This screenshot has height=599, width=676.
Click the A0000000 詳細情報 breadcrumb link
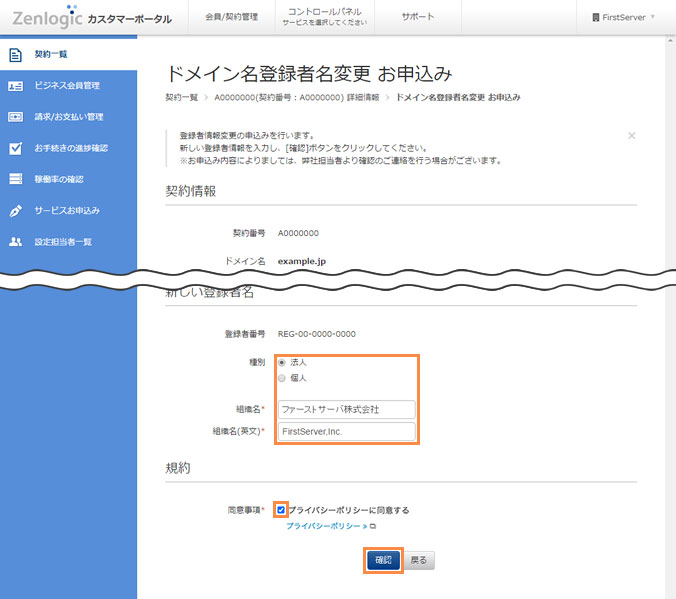click(x=297, y=97)
